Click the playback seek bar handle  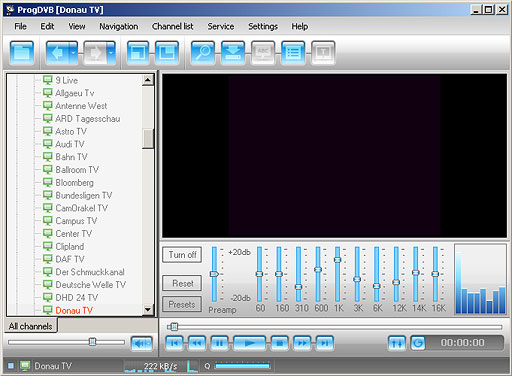click(x=174, y=327)
